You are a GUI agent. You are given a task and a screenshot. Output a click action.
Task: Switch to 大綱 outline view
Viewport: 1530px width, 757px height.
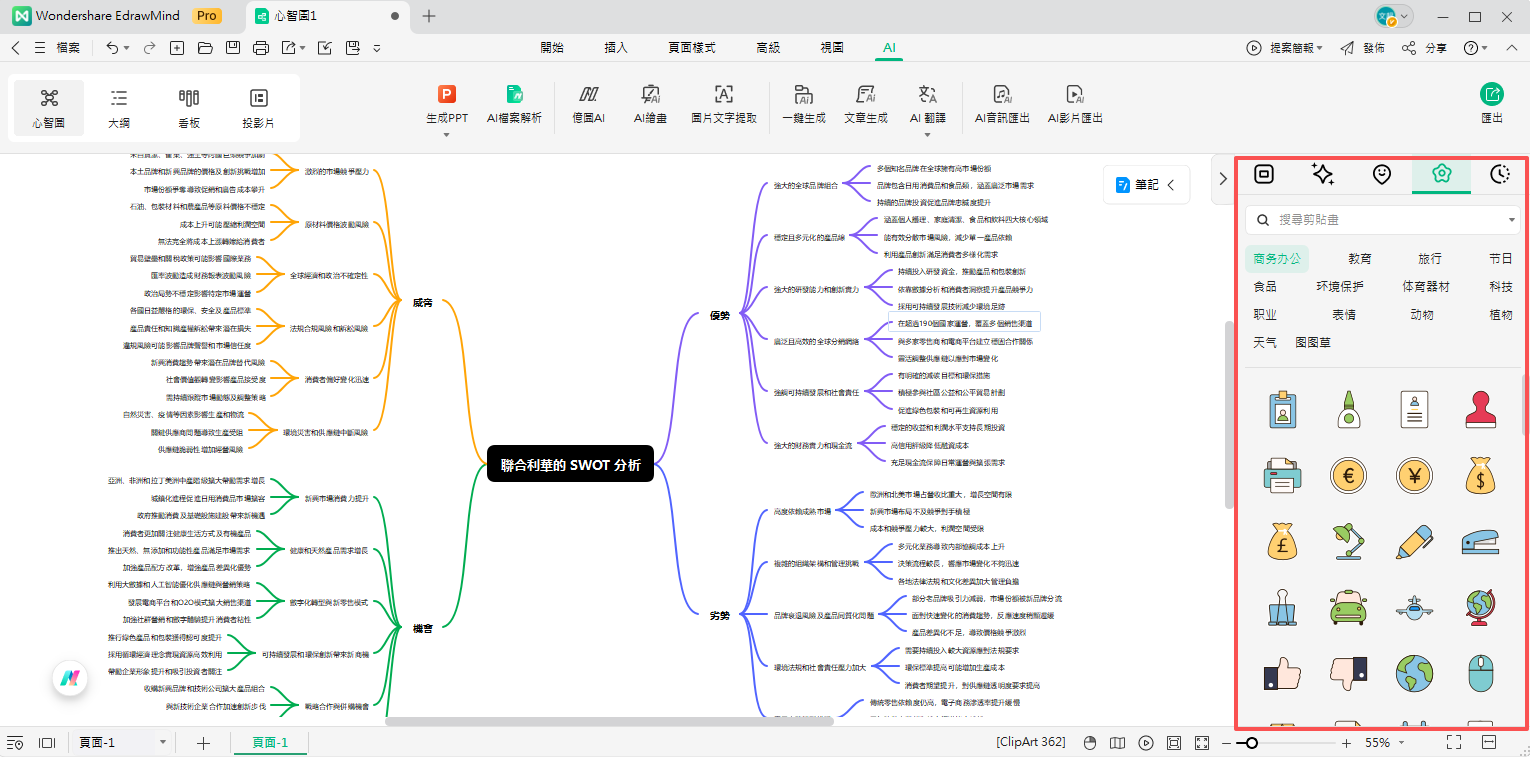coord(118,107)
